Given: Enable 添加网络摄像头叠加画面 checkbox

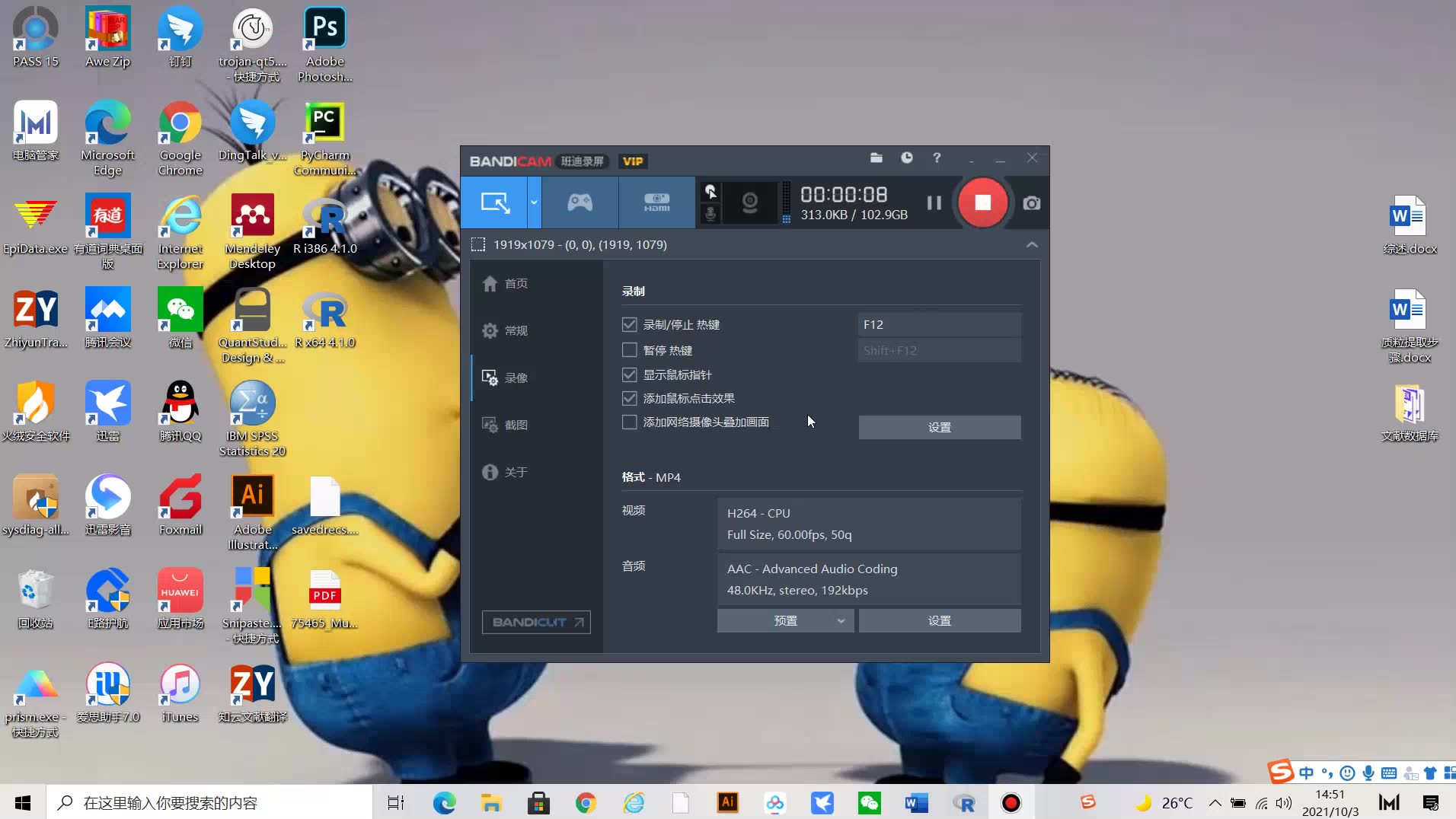Looking at the screenshot, I should click(629, 422).
